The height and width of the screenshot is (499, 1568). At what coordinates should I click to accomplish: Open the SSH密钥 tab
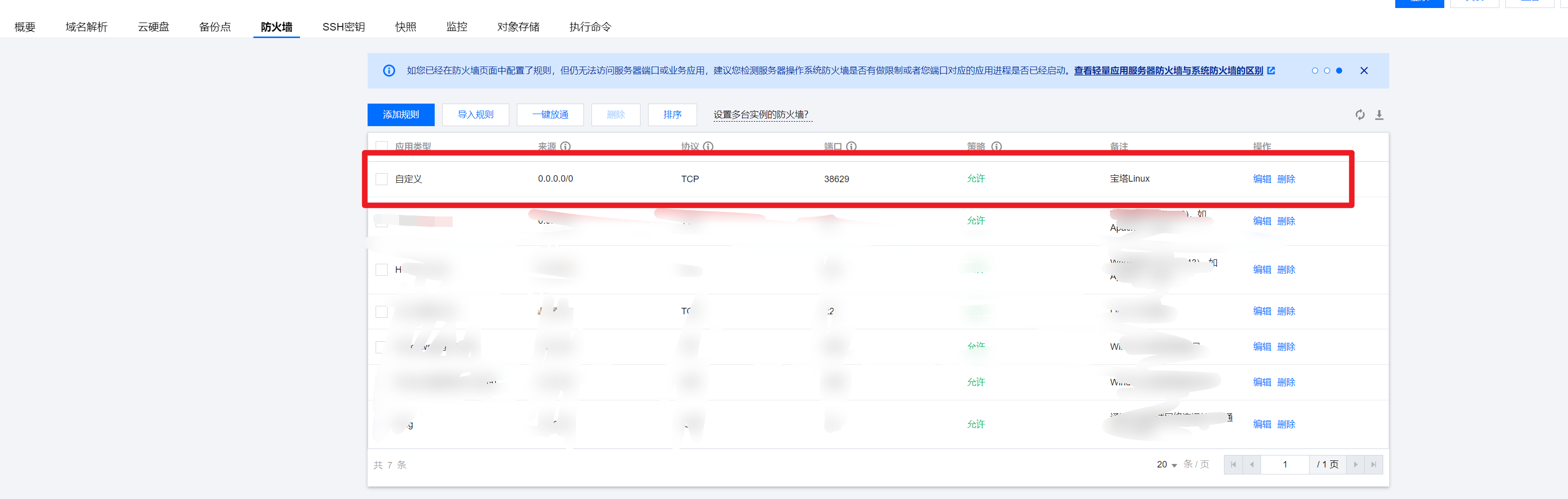point(344,27)
